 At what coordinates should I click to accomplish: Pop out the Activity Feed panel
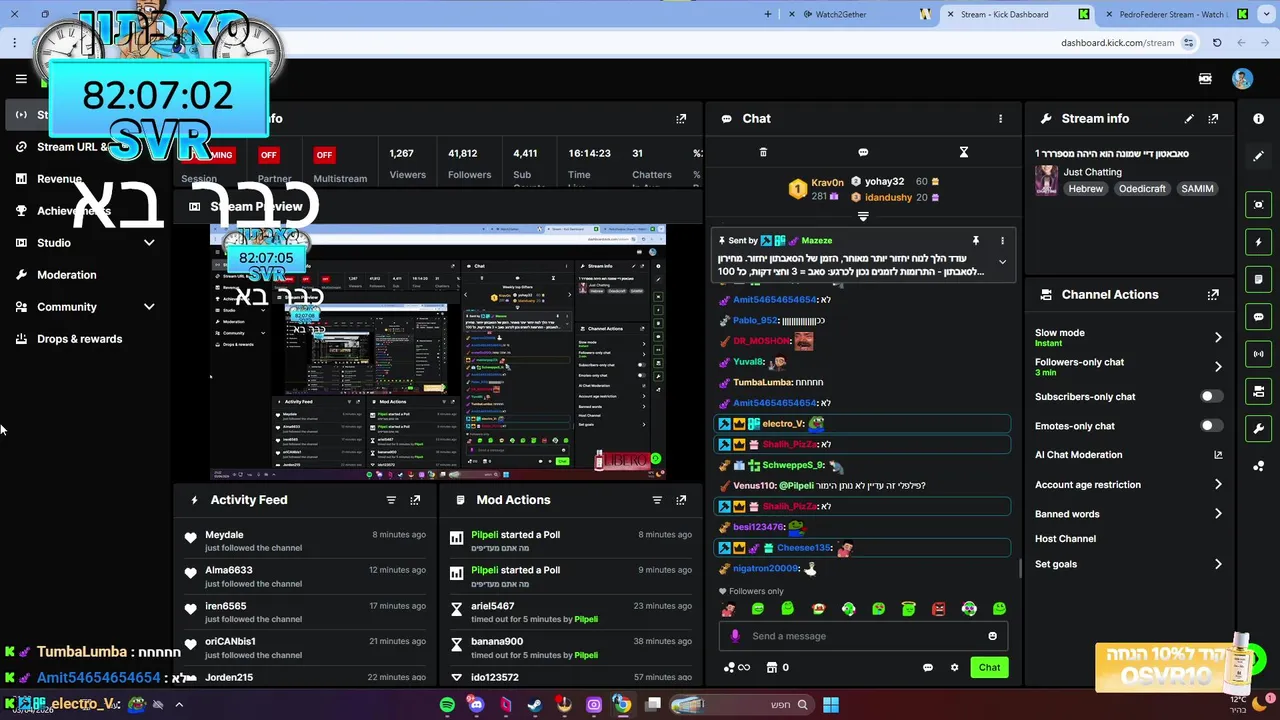tap(415, 500)
